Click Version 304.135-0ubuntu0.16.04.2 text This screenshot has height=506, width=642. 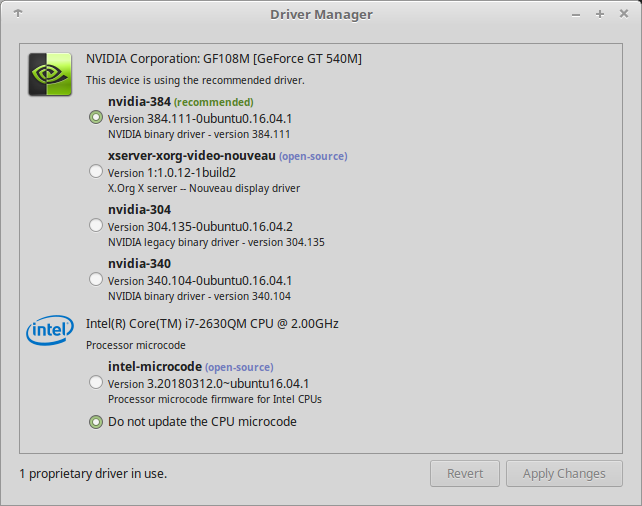pos(200,227)
